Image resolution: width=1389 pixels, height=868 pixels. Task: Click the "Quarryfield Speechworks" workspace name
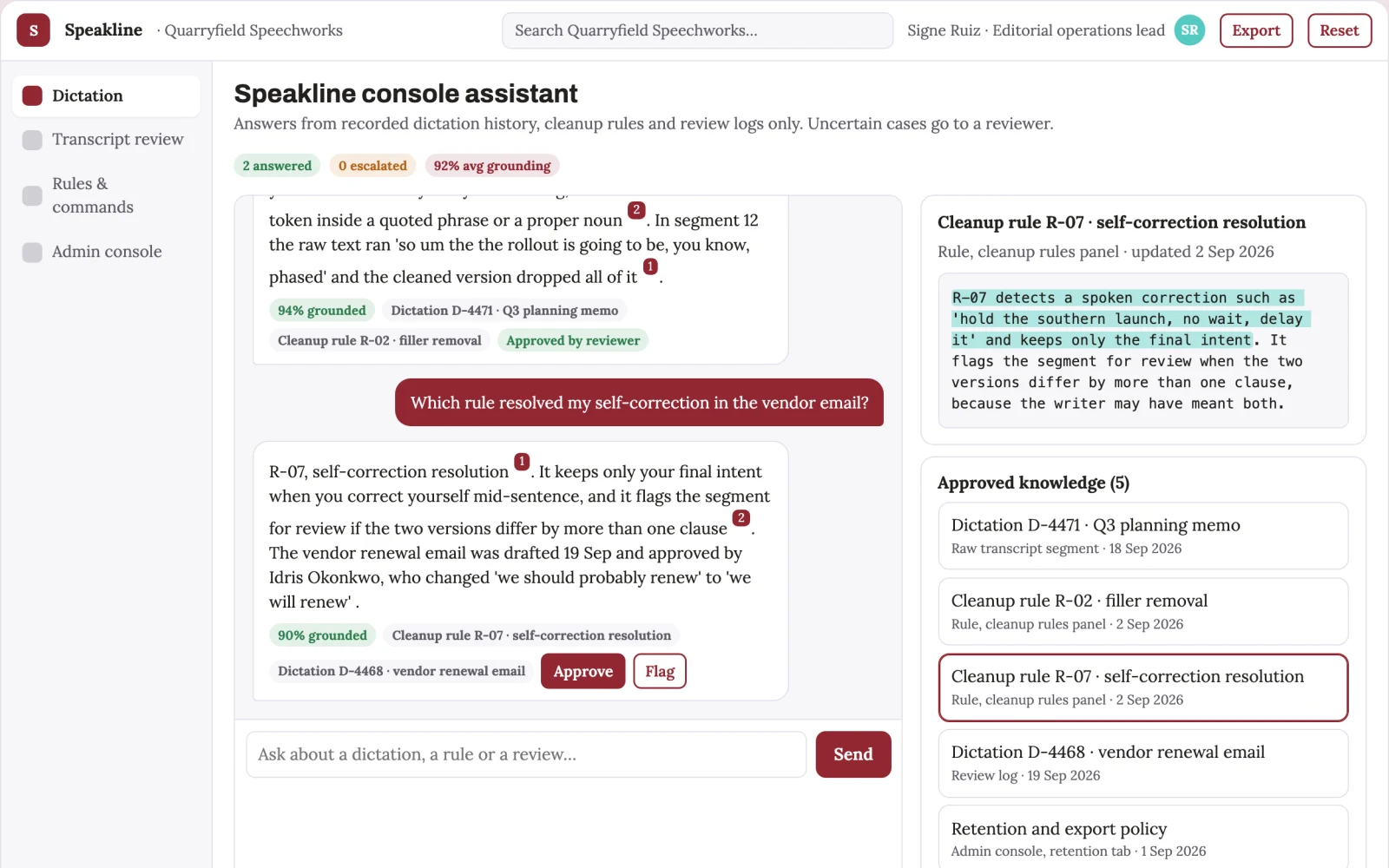point(253,30)
